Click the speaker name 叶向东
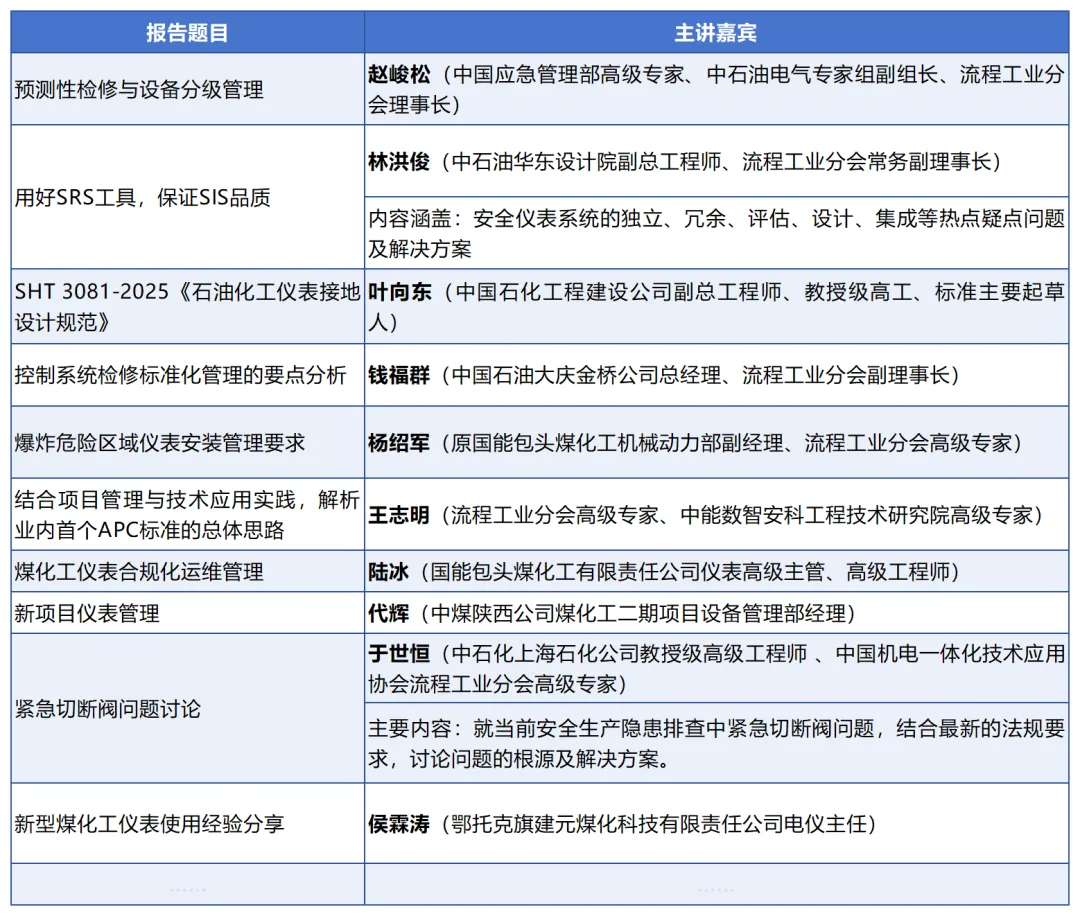This screenshot has width=1080, height=916. pos(399,292)
